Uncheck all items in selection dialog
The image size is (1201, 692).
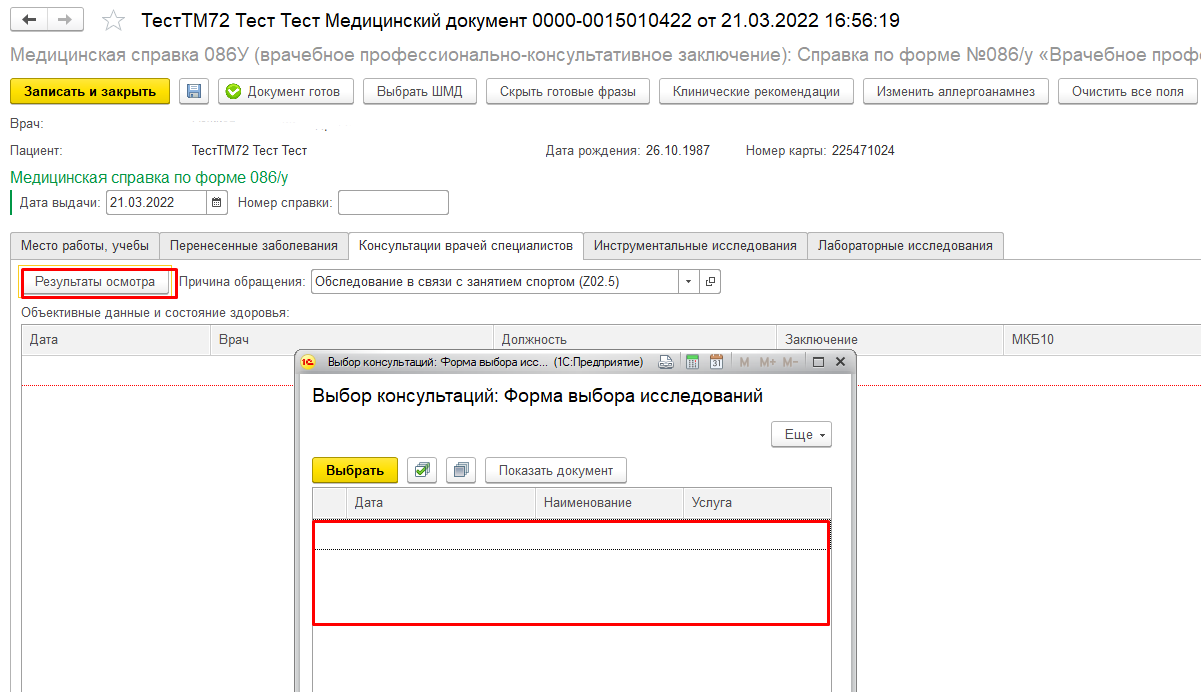(x=460, y=470)
